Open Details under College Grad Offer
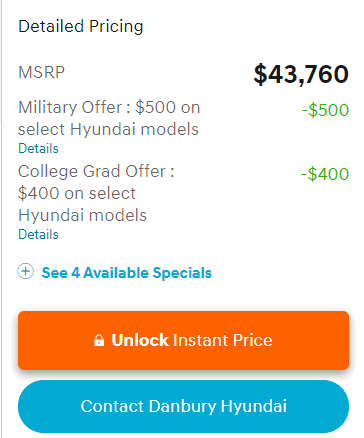 (x=38, y=234)
